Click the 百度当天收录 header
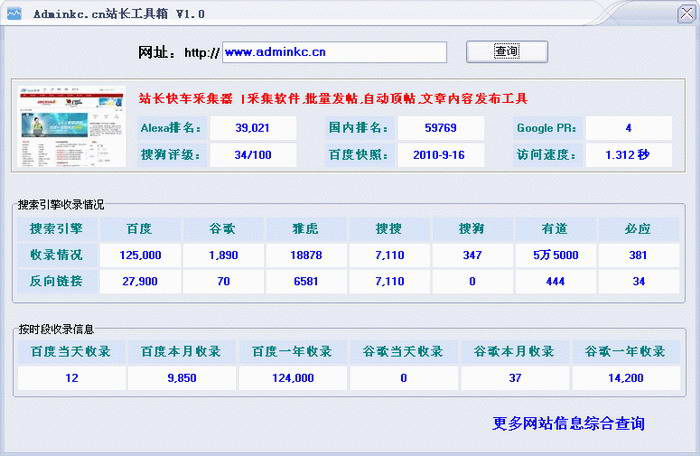The width and height of the screenshot is (700, 456). (71, 352)
